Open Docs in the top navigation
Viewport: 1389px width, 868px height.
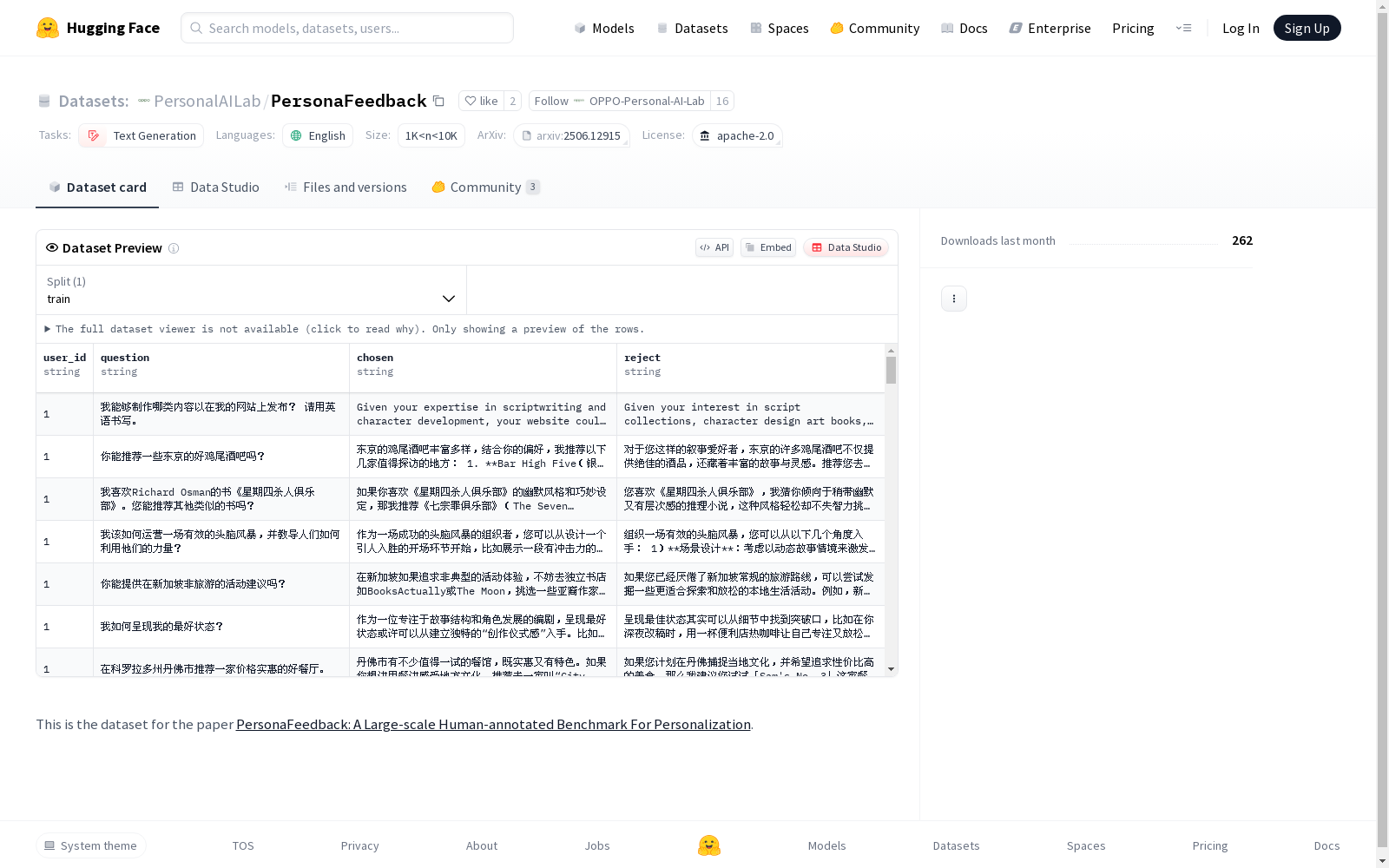[x=964, y=28]
